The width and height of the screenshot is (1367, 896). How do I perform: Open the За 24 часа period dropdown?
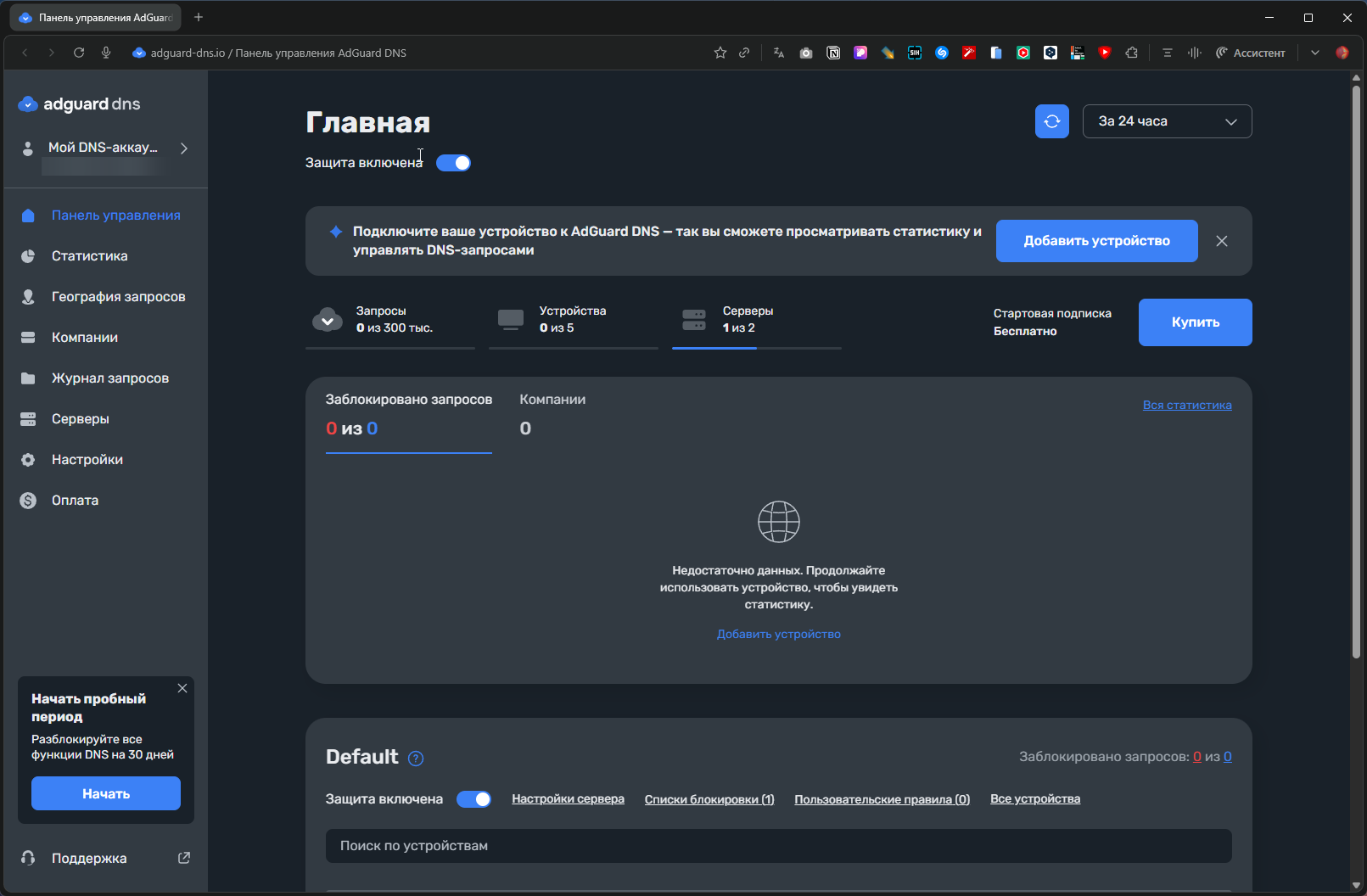[1167, 121]
